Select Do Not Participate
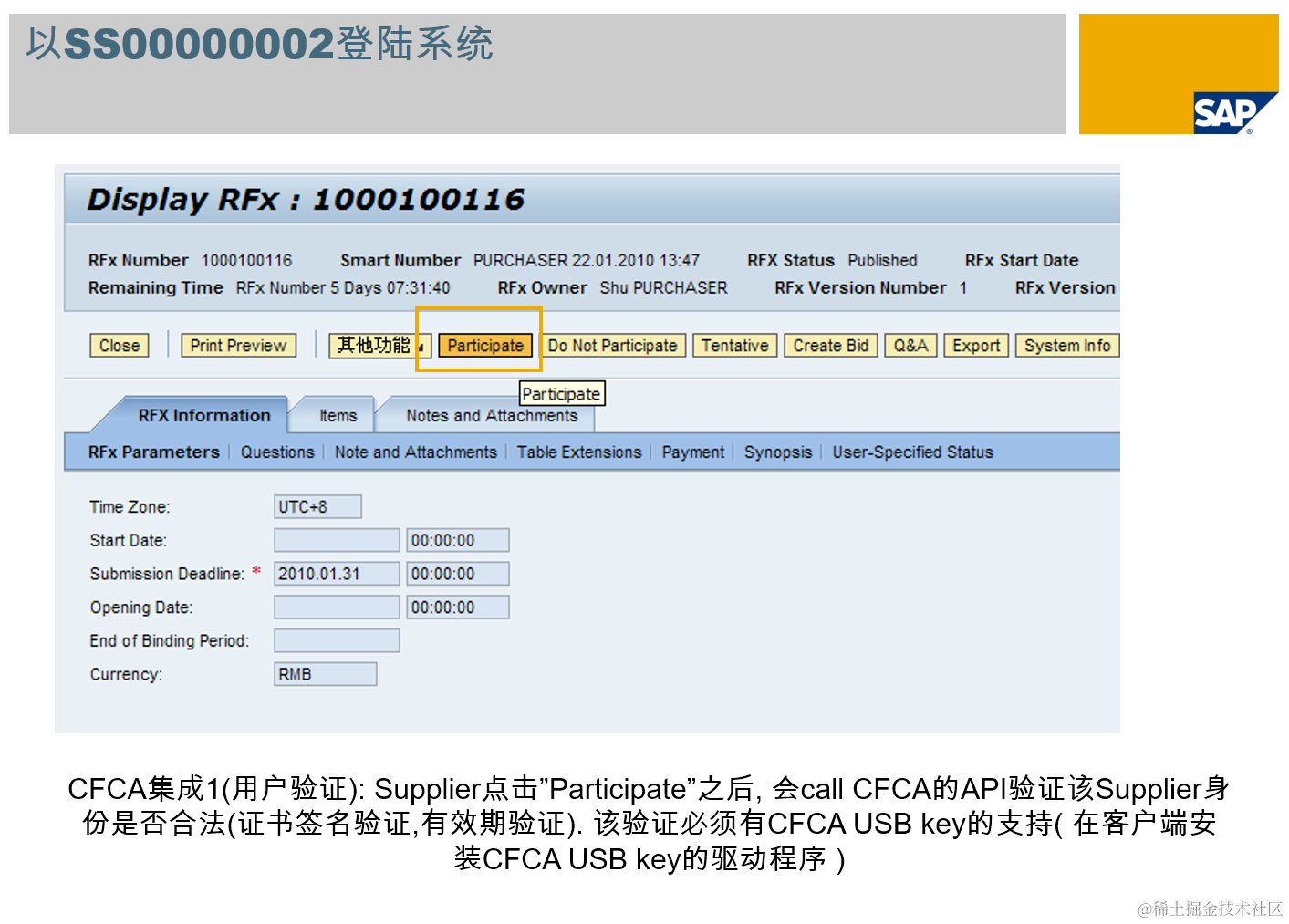Viewport: 1289px width, 924px height. click(612, 346)
